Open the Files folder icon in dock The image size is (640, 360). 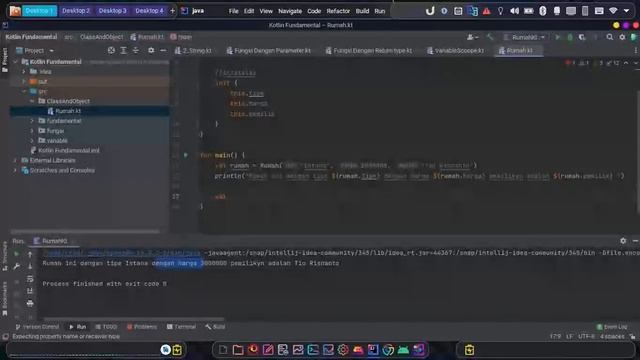pos(238,350)
